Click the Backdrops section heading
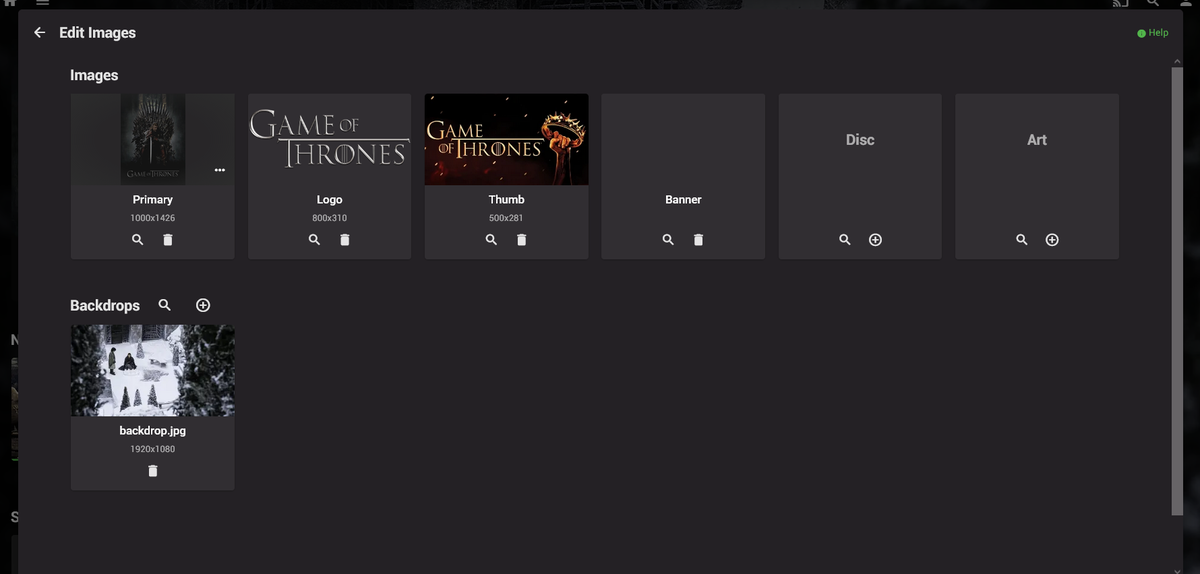The width and height of the screenshot is (1200, 574). [x=105, y=305]
